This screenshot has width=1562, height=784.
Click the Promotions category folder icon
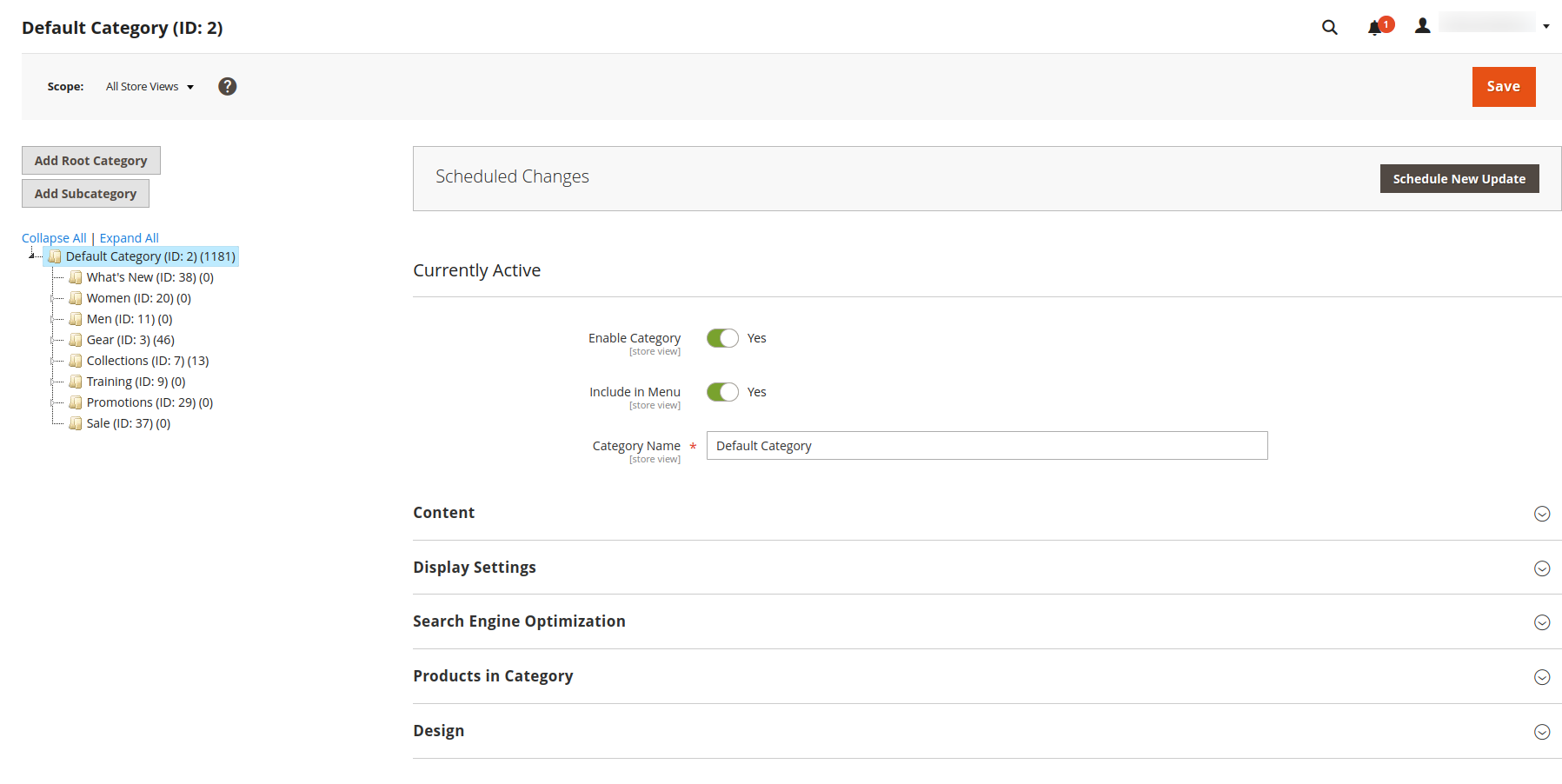(76, 402)
